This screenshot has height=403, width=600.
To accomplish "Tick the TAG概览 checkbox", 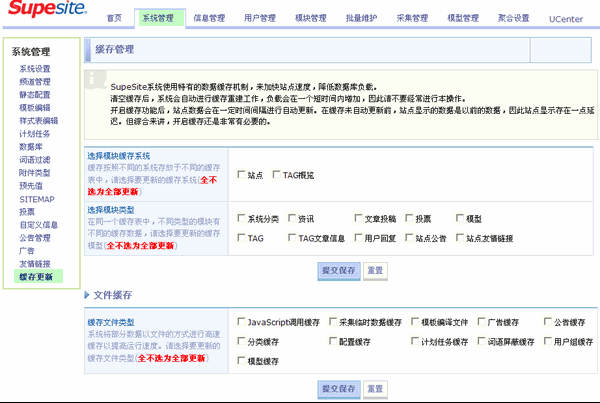I will pyautogui.click(x=275, y=175).
